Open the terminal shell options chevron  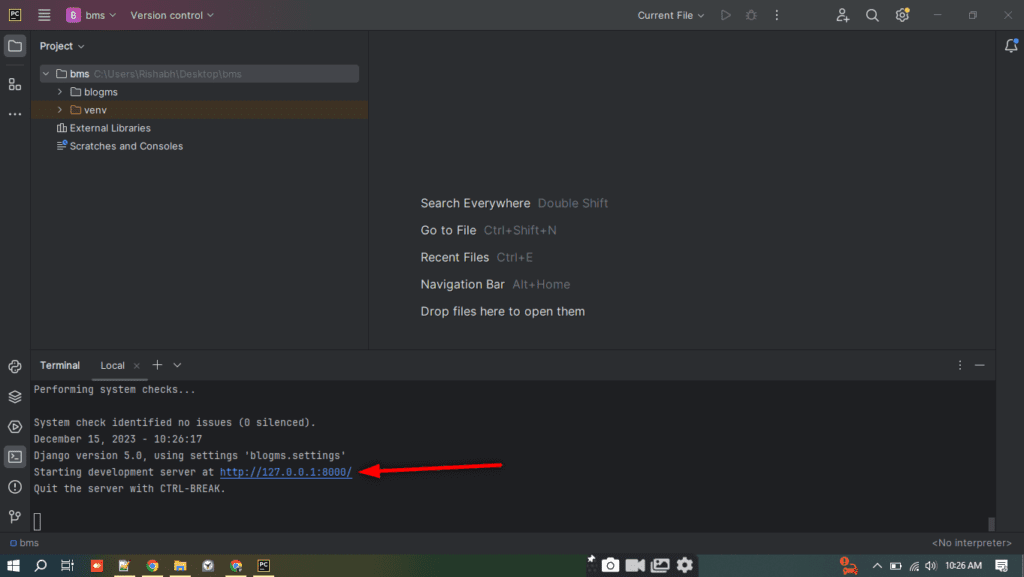(177, 366)
